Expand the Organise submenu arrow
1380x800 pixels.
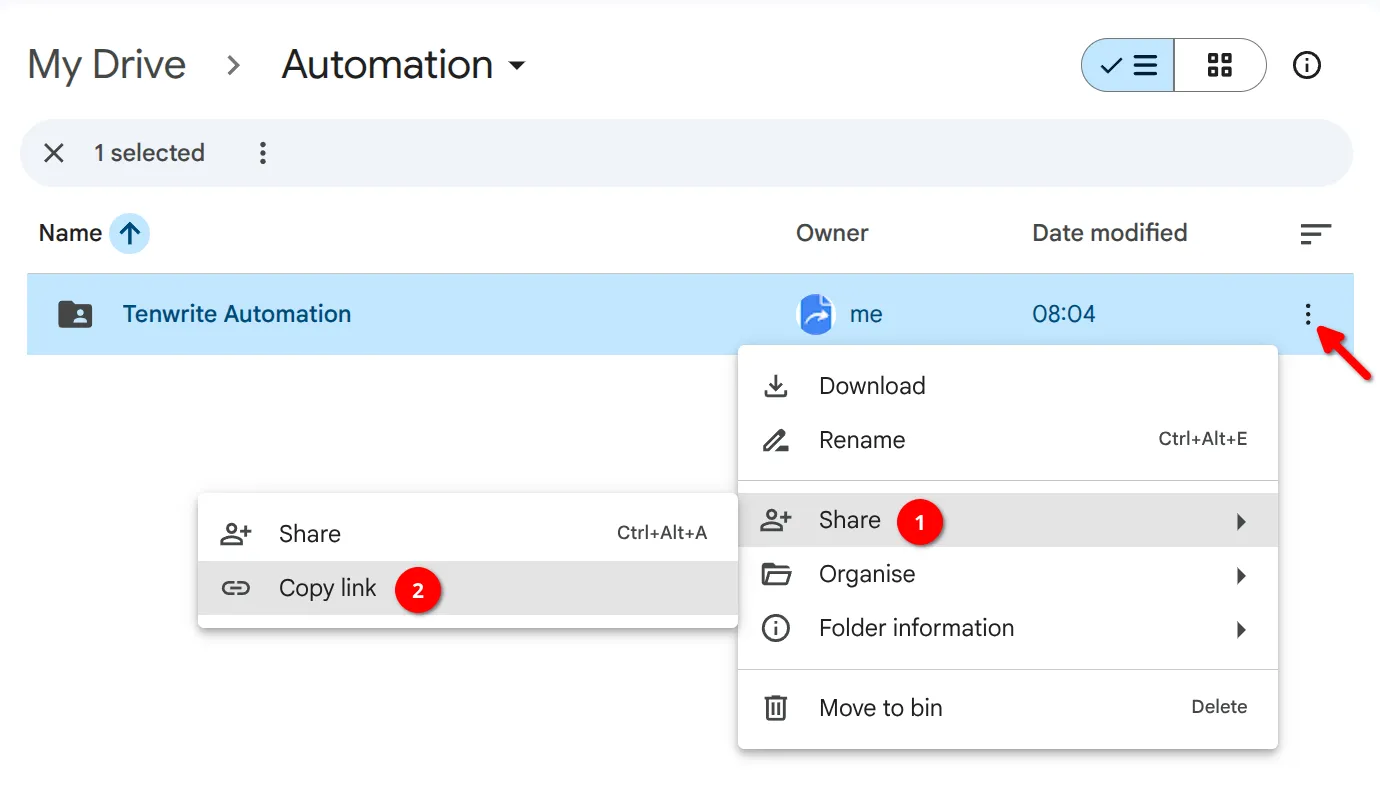pyautogui.click(x=1241, y=575)
